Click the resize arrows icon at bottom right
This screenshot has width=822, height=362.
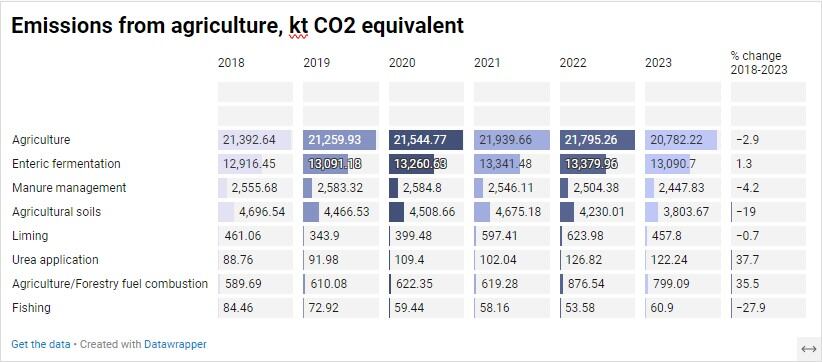pos(809,349)
